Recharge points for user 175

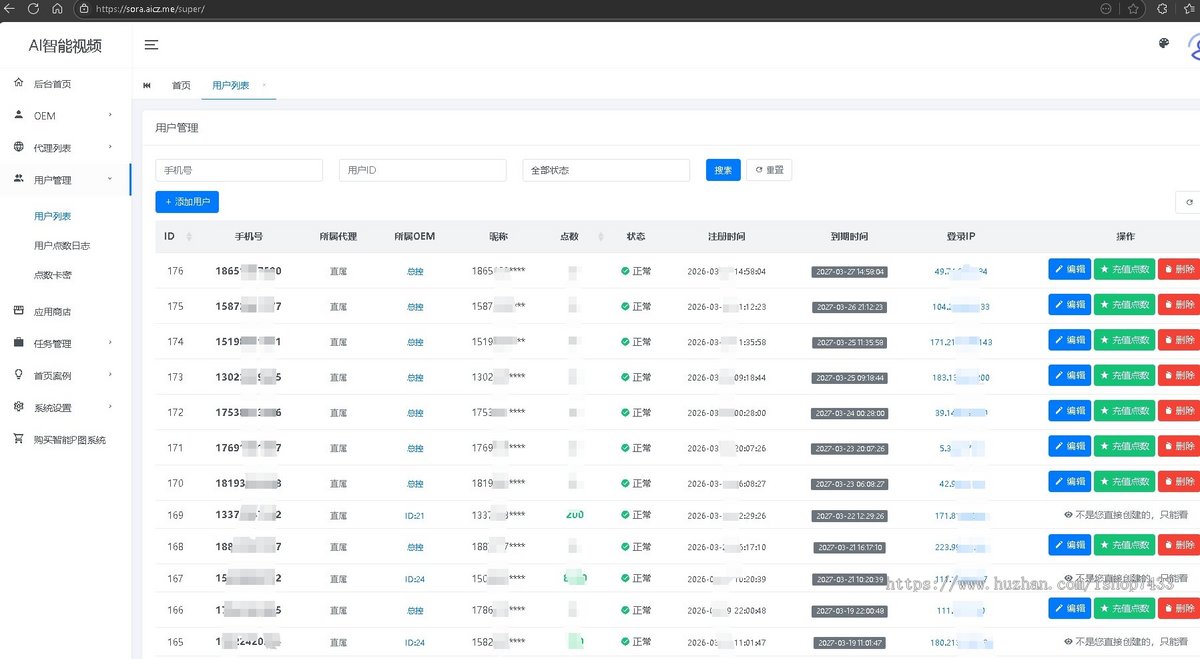coord(1124,304)
